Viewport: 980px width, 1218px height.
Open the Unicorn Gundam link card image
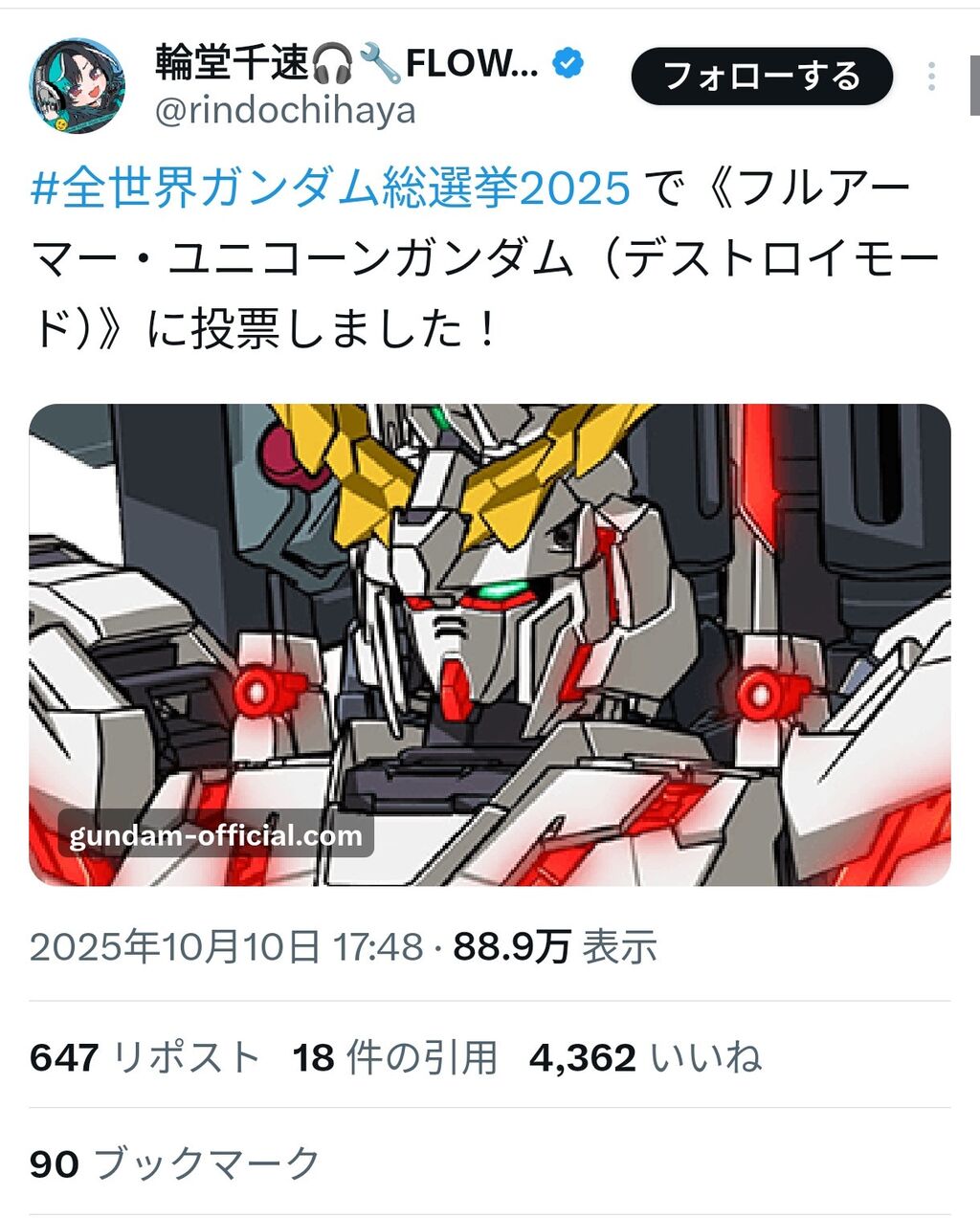coord(490,644)
